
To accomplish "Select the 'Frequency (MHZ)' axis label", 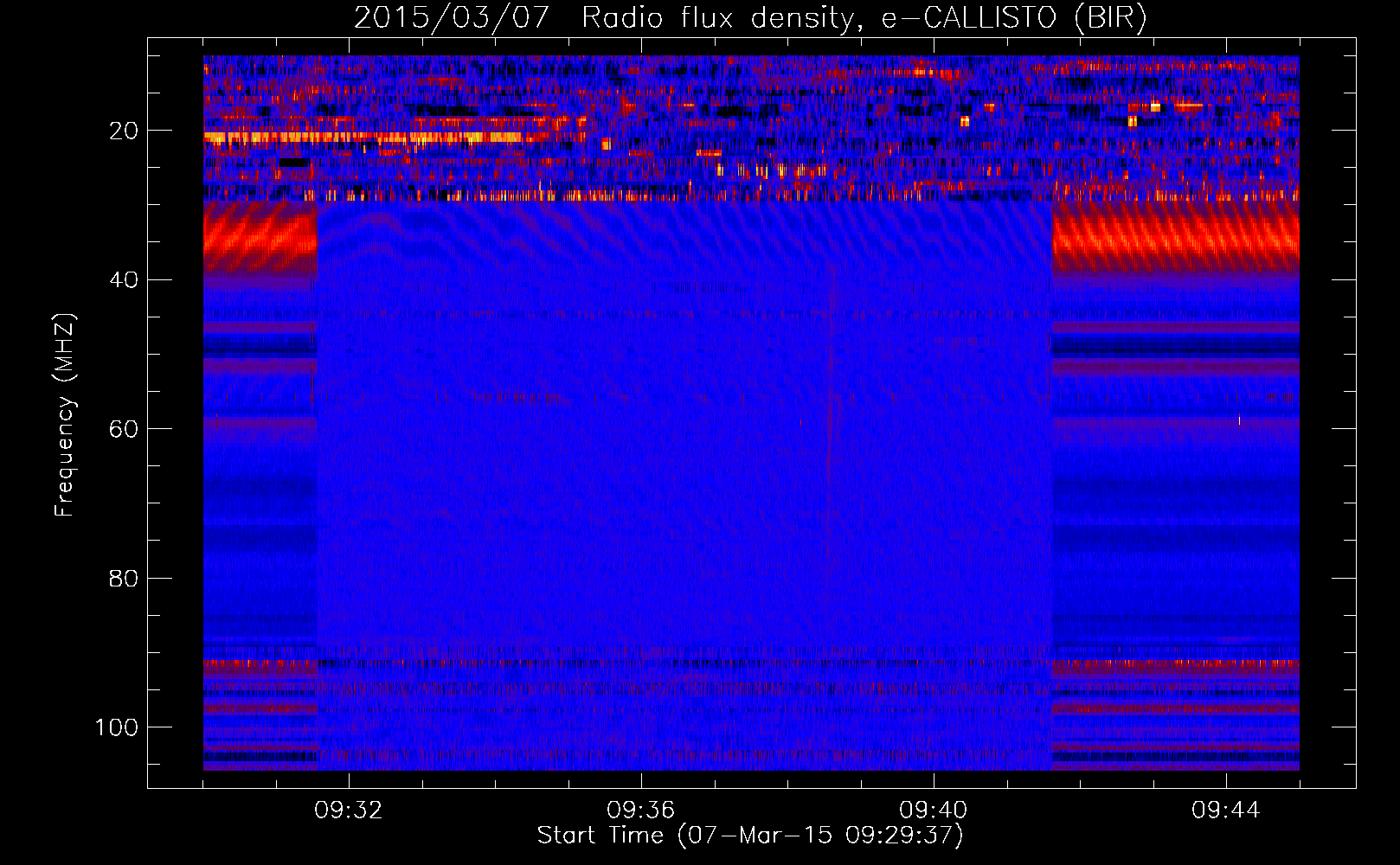I will (x=65, y=415).
